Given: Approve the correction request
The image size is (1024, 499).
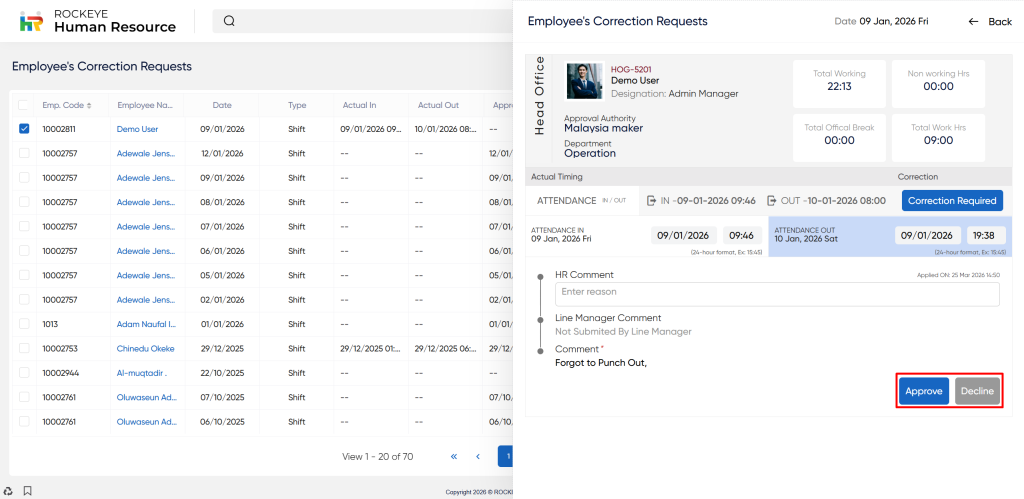Looking at the screenshot, I should coord(923,391).
